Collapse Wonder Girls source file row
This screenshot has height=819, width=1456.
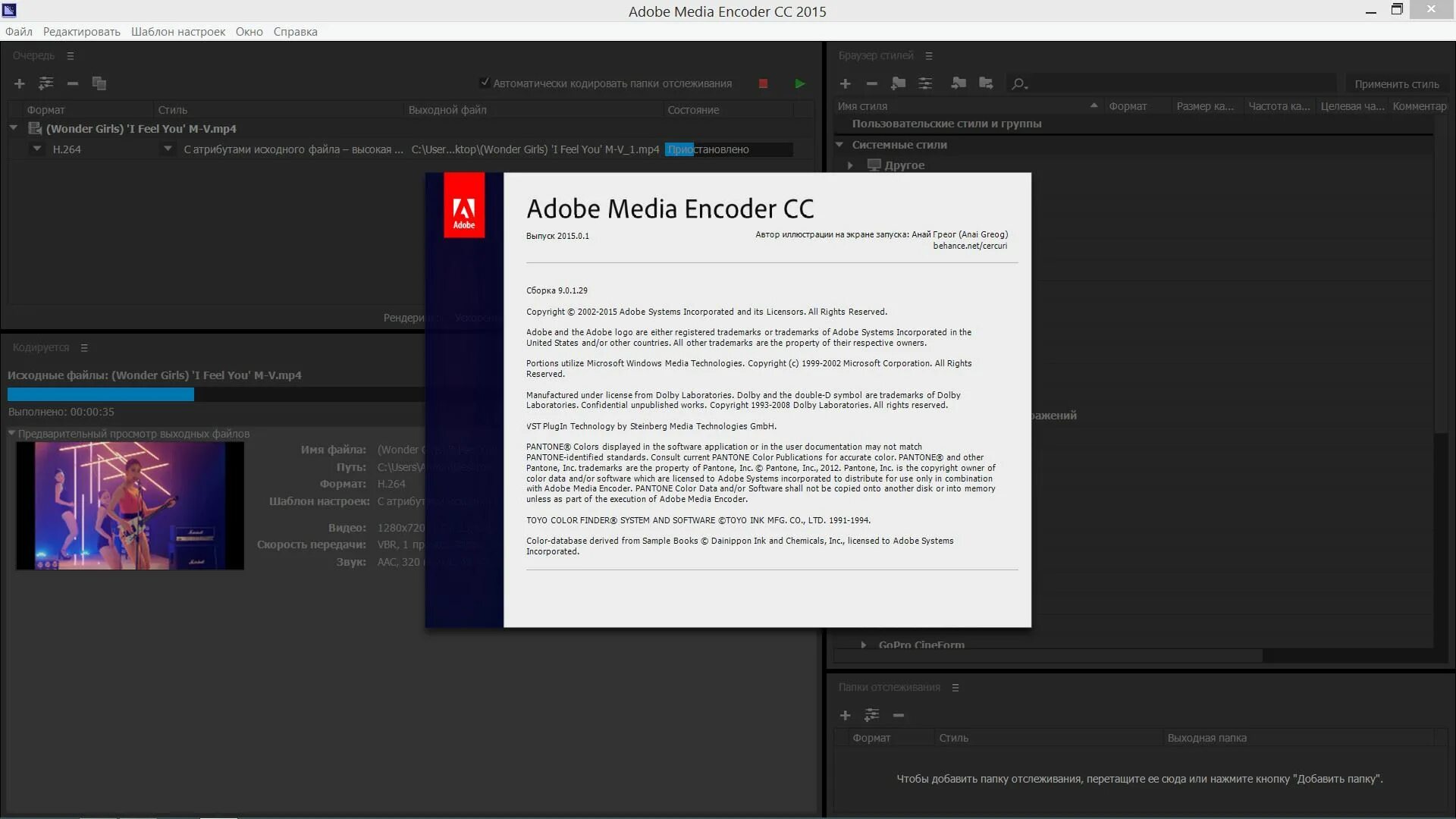coord(14,128)
